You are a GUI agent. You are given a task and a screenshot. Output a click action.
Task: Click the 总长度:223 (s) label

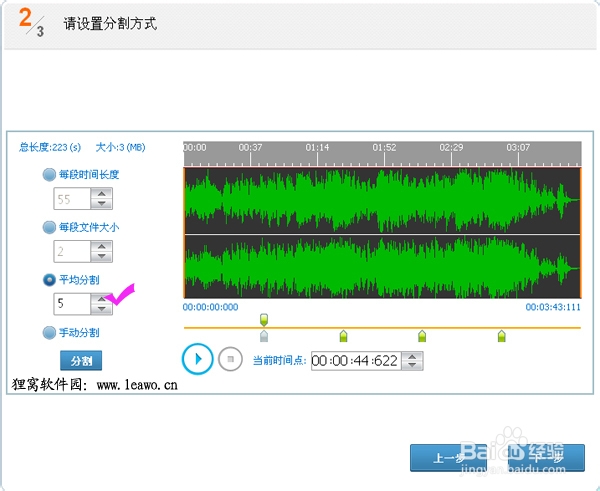(x=50, y=147)
